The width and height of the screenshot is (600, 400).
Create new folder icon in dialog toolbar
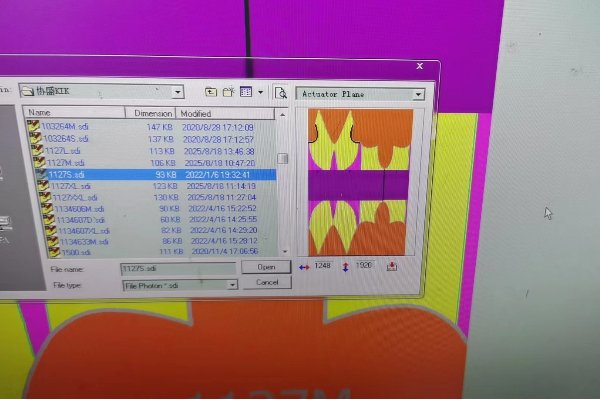tap(228, 92)
